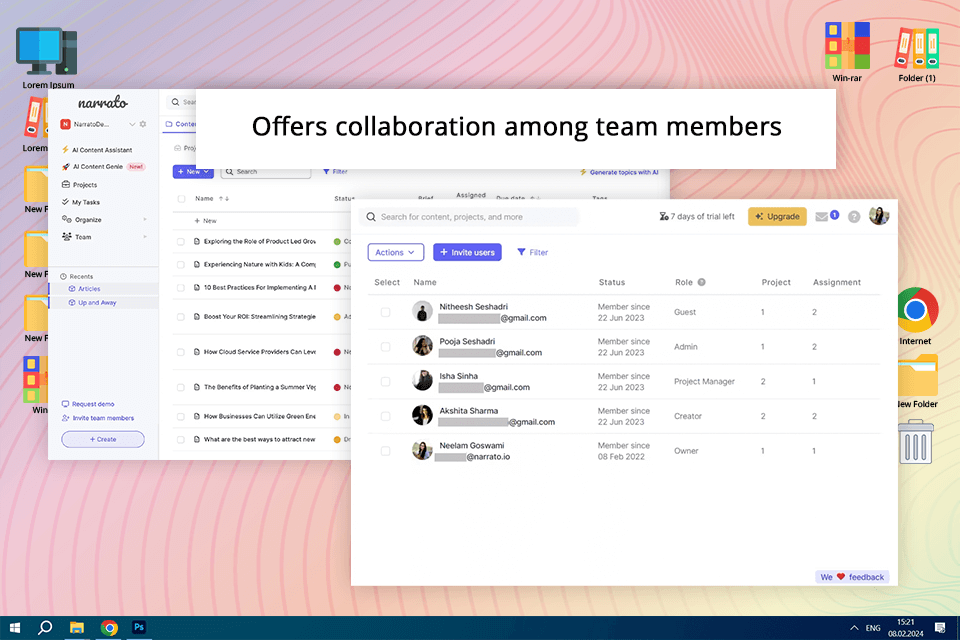Open workspace settings gear in Narrato sidebar
The image size is (960, 640).
pos(143,124)
